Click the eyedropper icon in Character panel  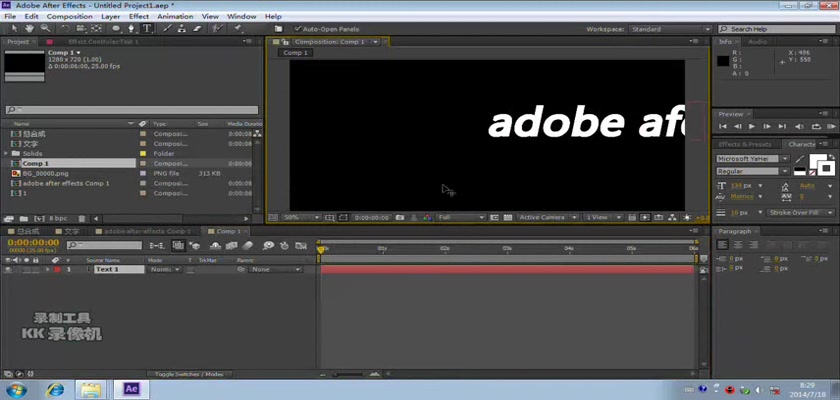click(800, 159)
